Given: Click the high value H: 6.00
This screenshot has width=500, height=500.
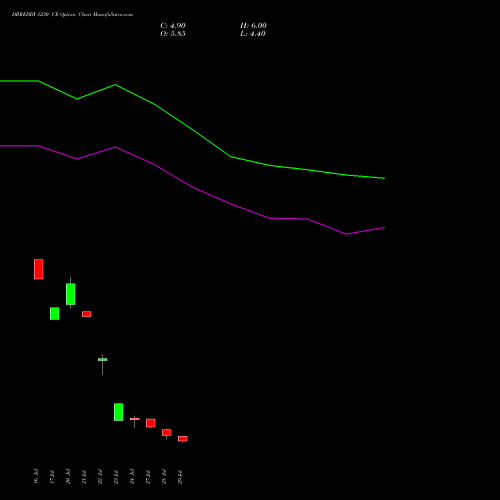Looking at the screenshot, I should pyautogui.click(x=253, y=26).
